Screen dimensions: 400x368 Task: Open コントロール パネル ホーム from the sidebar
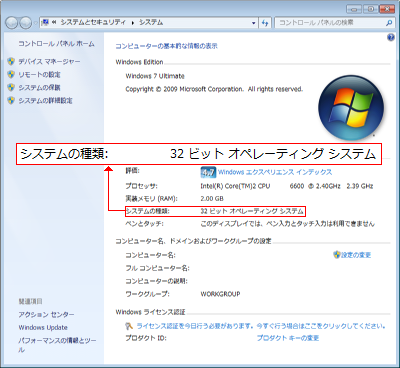click(56, 44)
